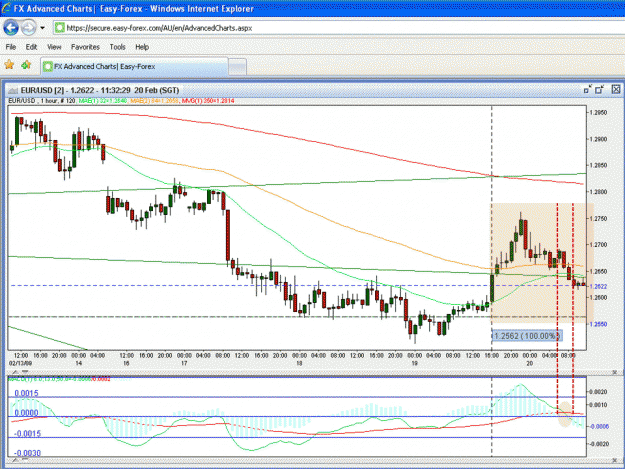Click the browser Forward button
The image size is (625, 469).
click(x=28, y=28)
